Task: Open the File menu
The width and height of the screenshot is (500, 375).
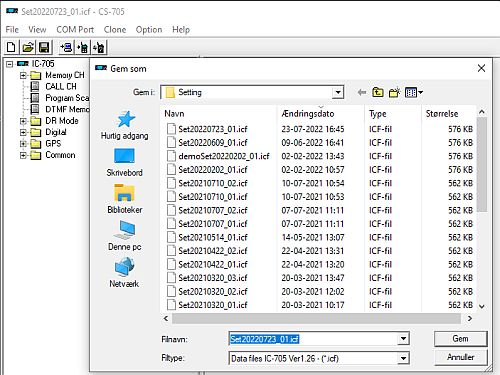Action: [x=12, y=30]
